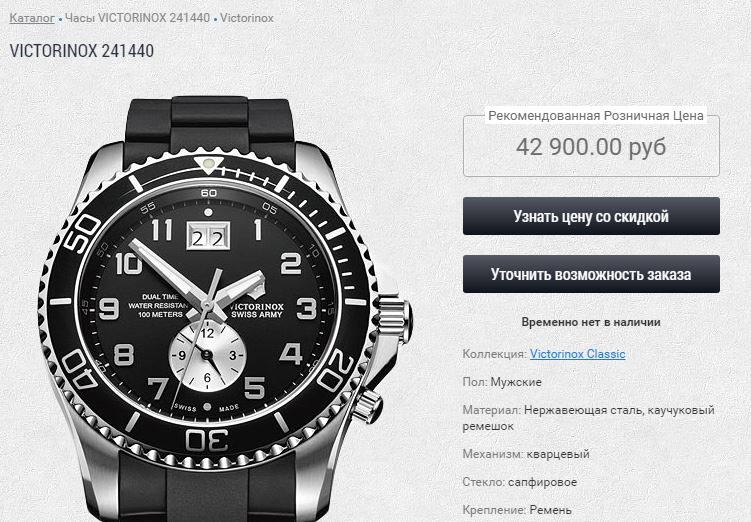Click the Пол: Мужские specification line

pyautogui.click(x=502, y=382)
